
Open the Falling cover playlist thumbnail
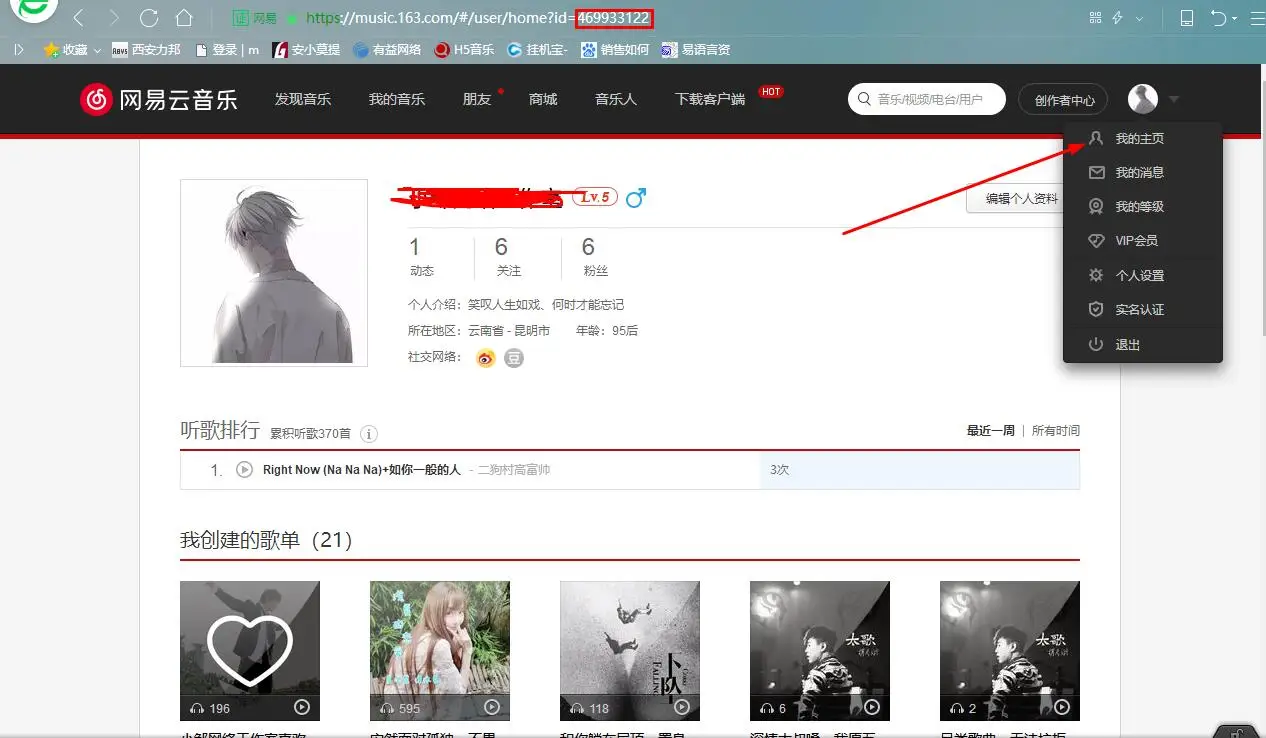click(630, 651)
